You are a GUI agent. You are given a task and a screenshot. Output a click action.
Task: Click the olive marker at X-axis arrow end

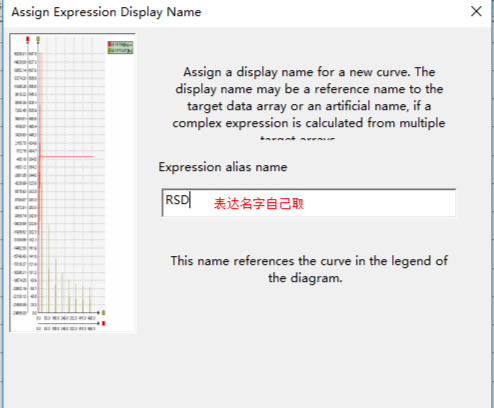104,313
